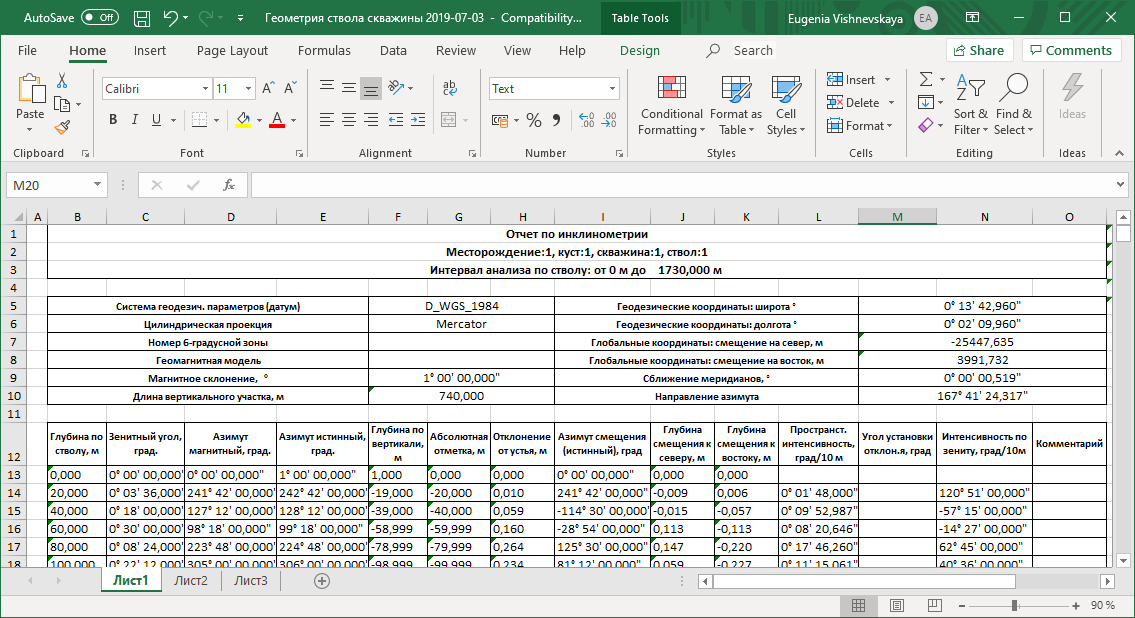Image resolution: width=1135 pixels, height=618 pixels.
Task: Open the yellow Fill Color swatch
Action: pyautogui.click(x=243, y=120)
